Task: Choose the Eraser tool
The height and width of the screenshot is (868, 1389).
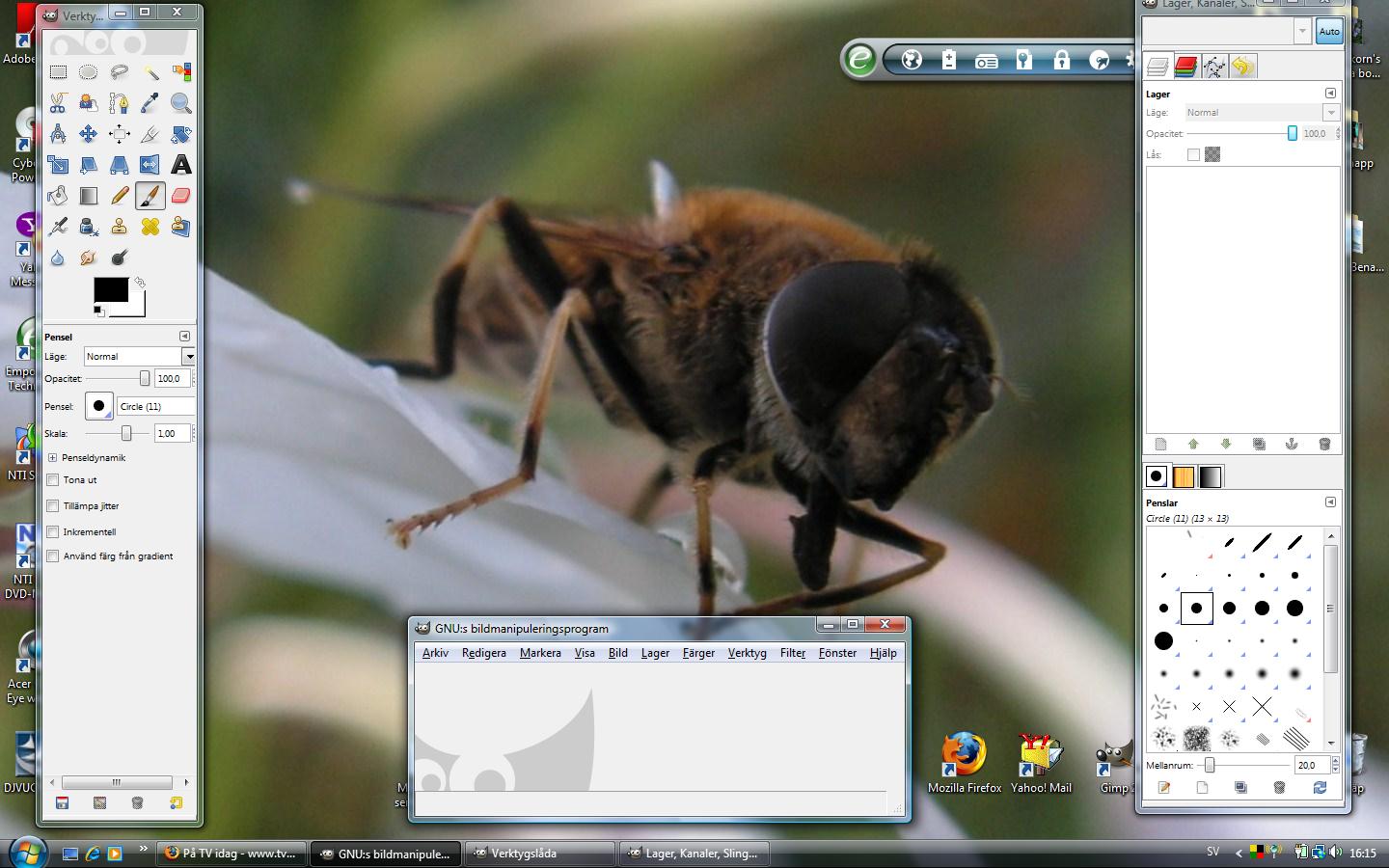Action: [x=180, y=196]
